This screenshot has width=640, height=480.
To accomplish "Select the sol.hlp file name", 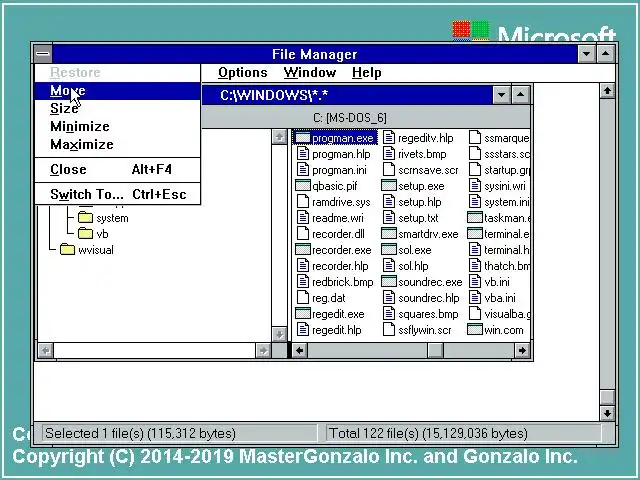I will (413, 266).
